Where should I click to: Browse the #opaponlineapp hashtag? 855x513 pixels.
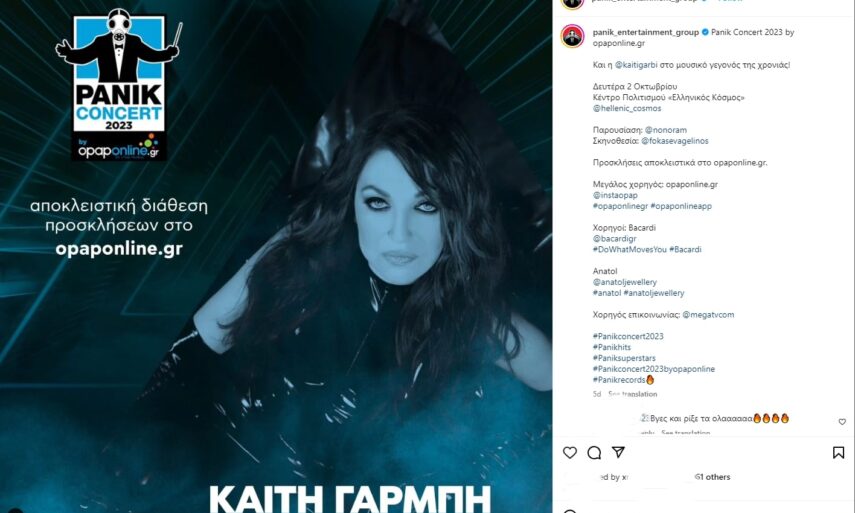tap(681, 206)
